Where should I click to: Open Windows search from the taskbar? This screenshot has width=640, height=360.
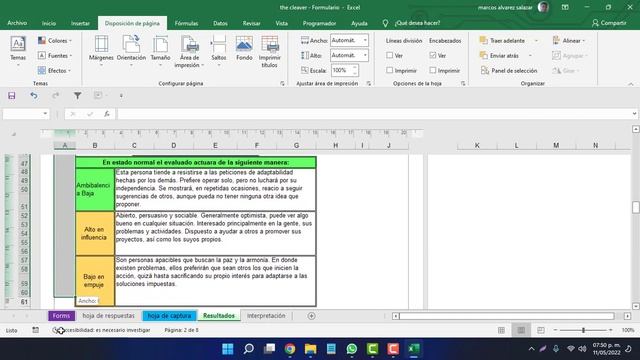click(x=248, y=349)
